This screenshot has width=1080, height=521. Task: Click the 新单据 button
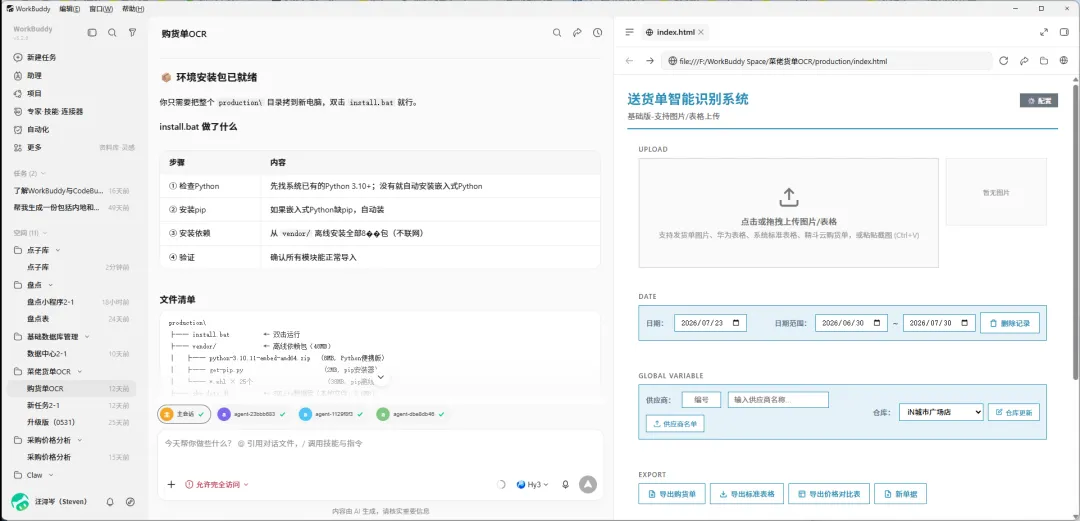pos(901,494)
